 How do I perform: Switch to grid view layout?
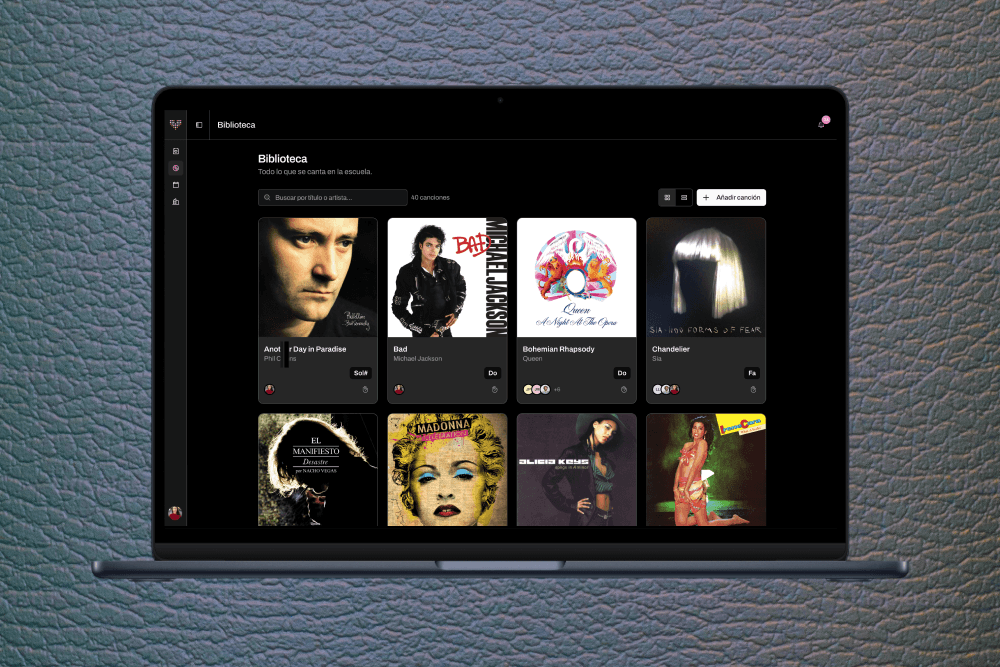tap(667, 198)
